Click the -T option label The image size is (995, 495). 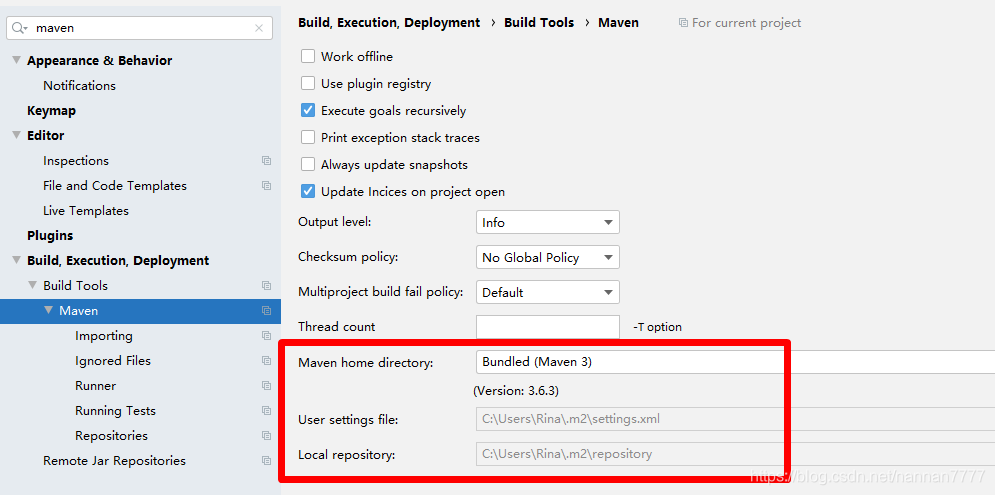tap(657, 327)
